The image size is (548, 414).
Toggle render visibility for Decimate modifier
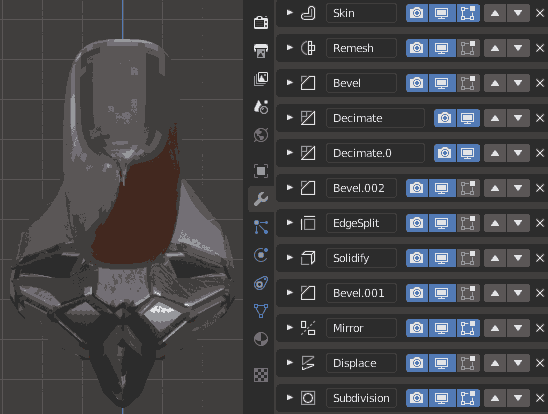click(445, 118)
